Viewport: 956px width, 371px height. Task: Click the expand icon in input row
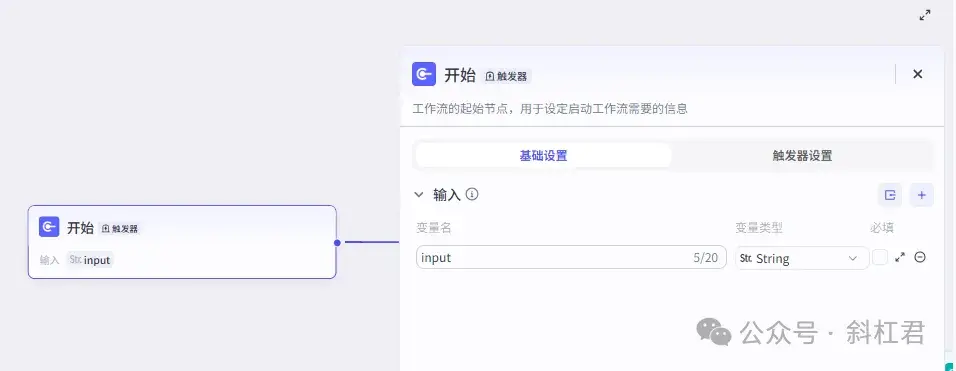(x=900, y=257)
